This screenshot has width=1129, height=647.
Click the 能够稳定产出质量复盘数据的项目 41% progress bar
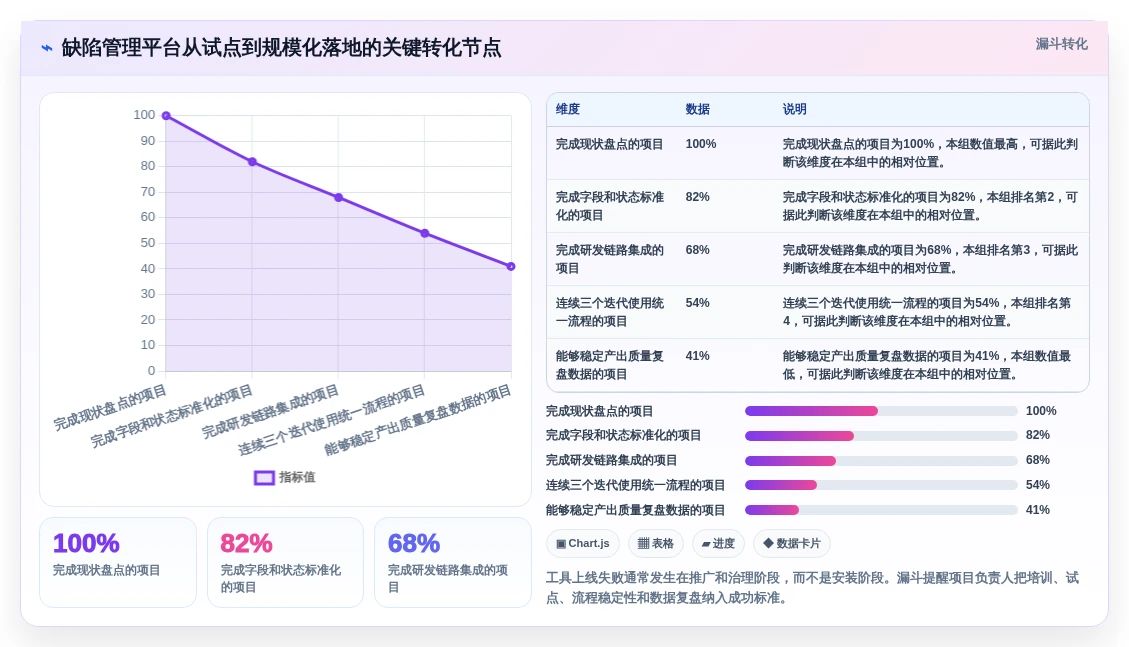(x=881, y=510)
